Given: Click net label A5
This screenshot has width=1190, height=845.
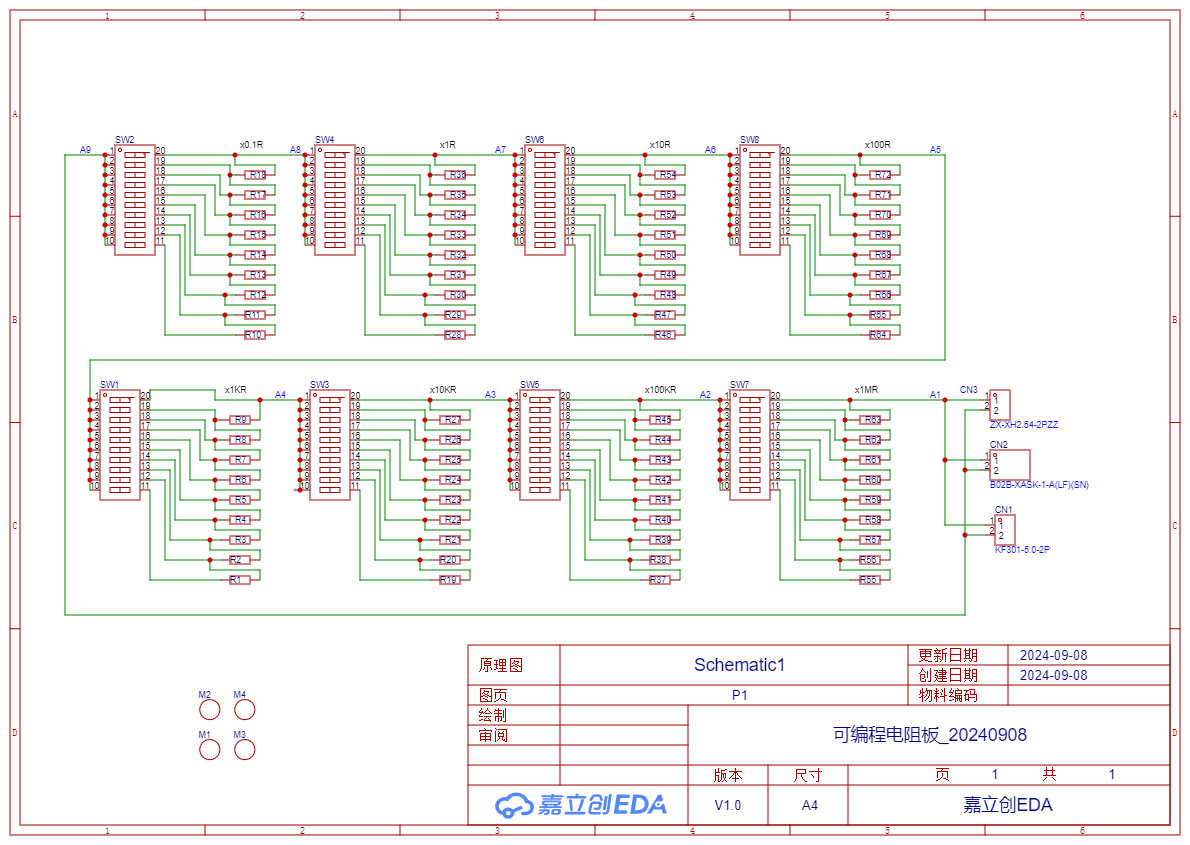Looking at the screenshot, I should point(935,150).
